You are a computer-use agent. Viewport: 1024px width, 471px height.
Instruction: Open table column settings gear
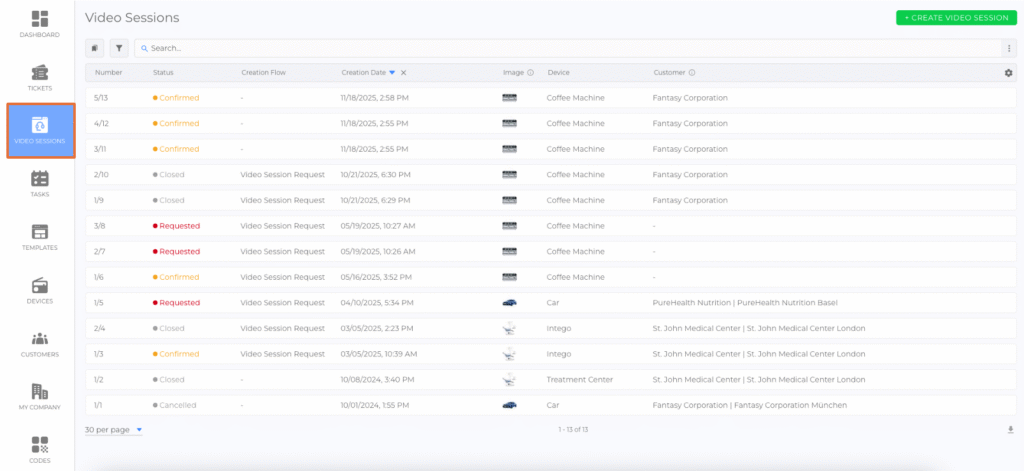[1008, 72]
